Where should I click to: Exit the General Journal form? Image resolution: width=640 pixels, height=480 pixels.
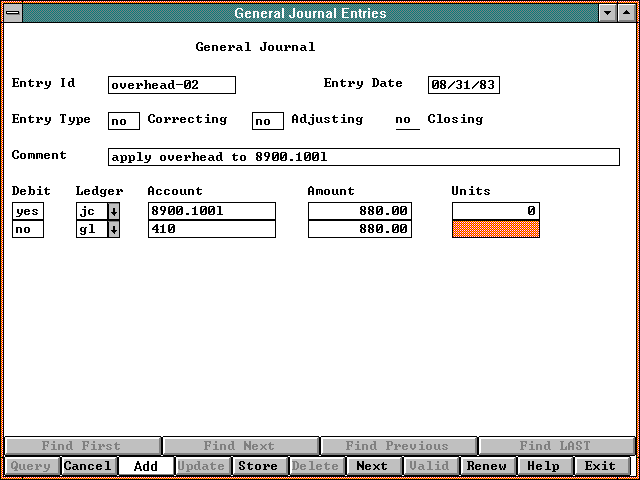coord(601,466)
